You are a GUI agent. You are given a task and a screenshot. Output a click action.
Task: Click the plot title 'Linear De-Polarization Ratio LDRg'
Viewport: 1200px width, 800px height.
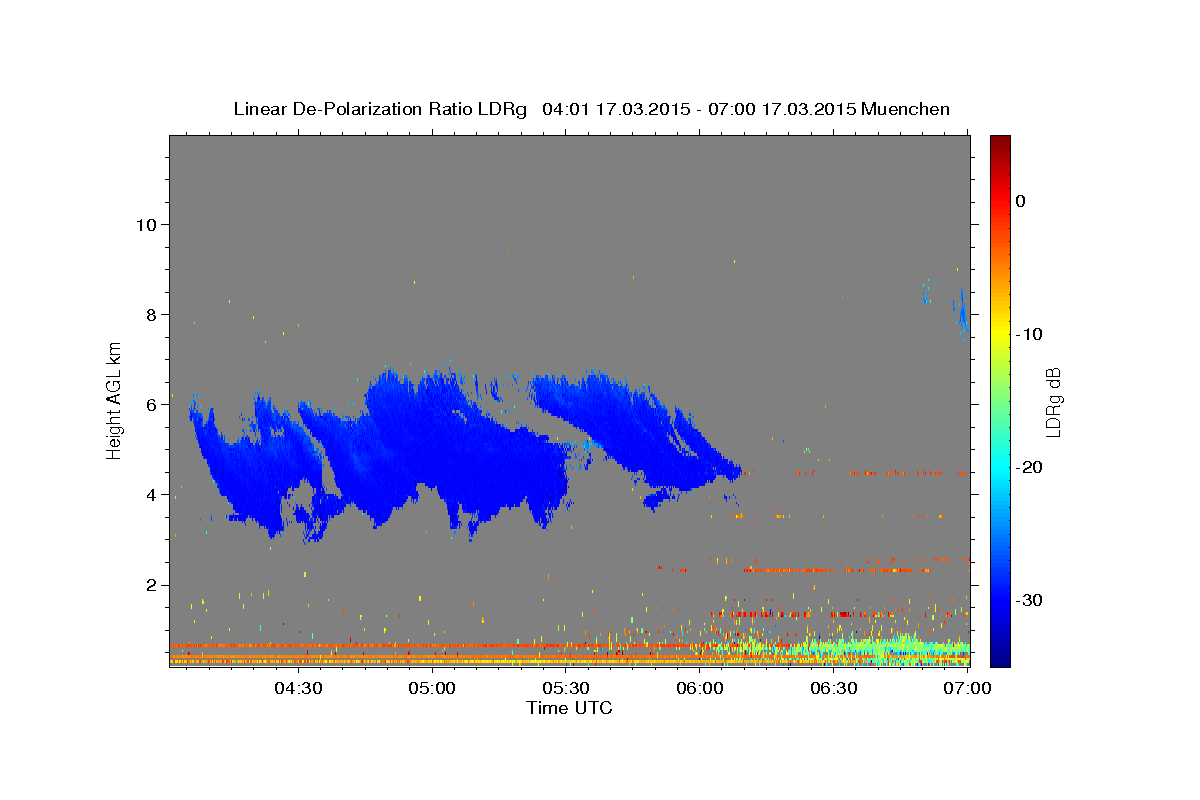[x=379, y=109]
